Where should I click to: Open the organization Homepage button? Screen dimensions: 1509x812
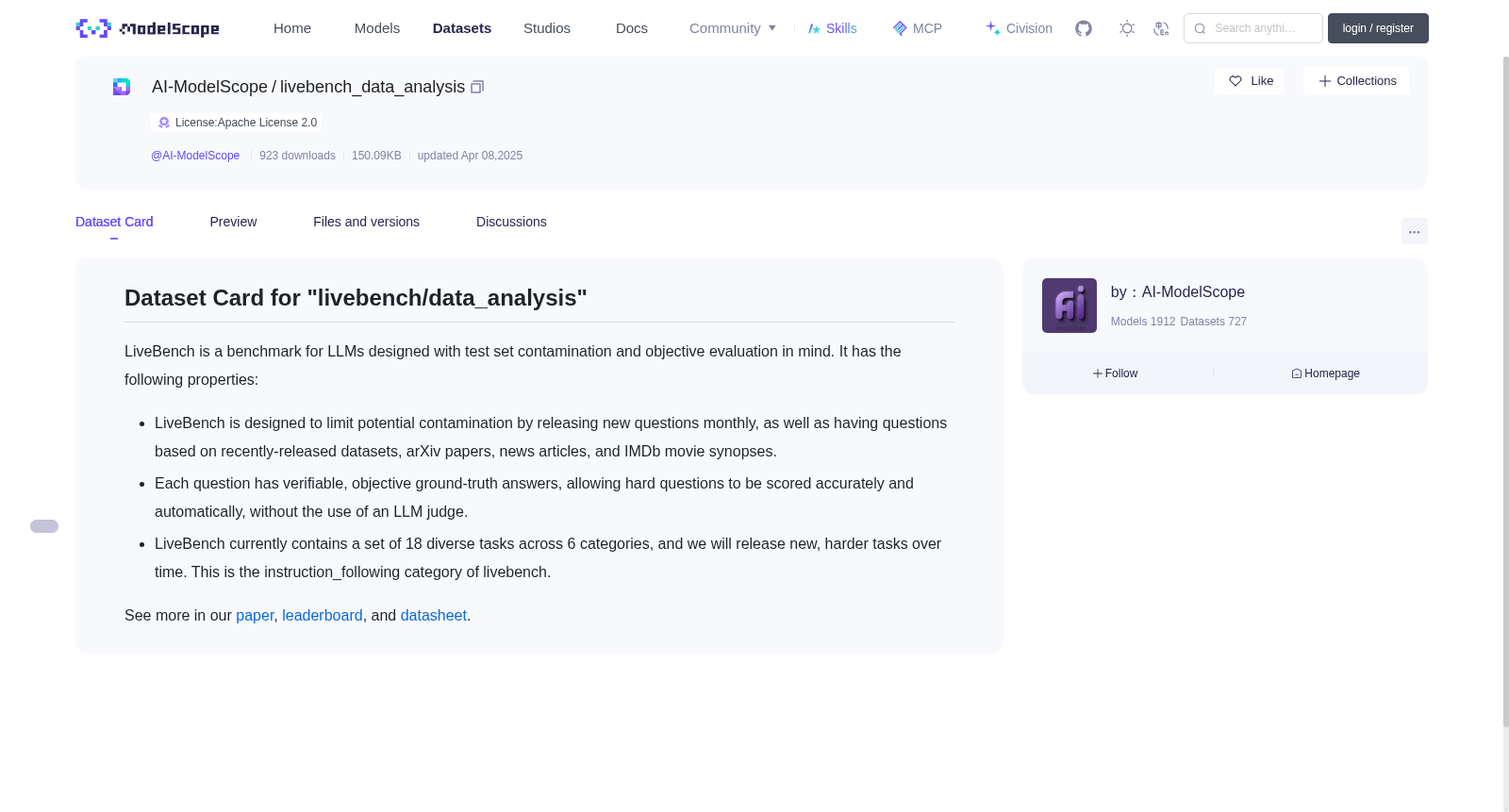pyautogui.click(x=1325, y=373)
